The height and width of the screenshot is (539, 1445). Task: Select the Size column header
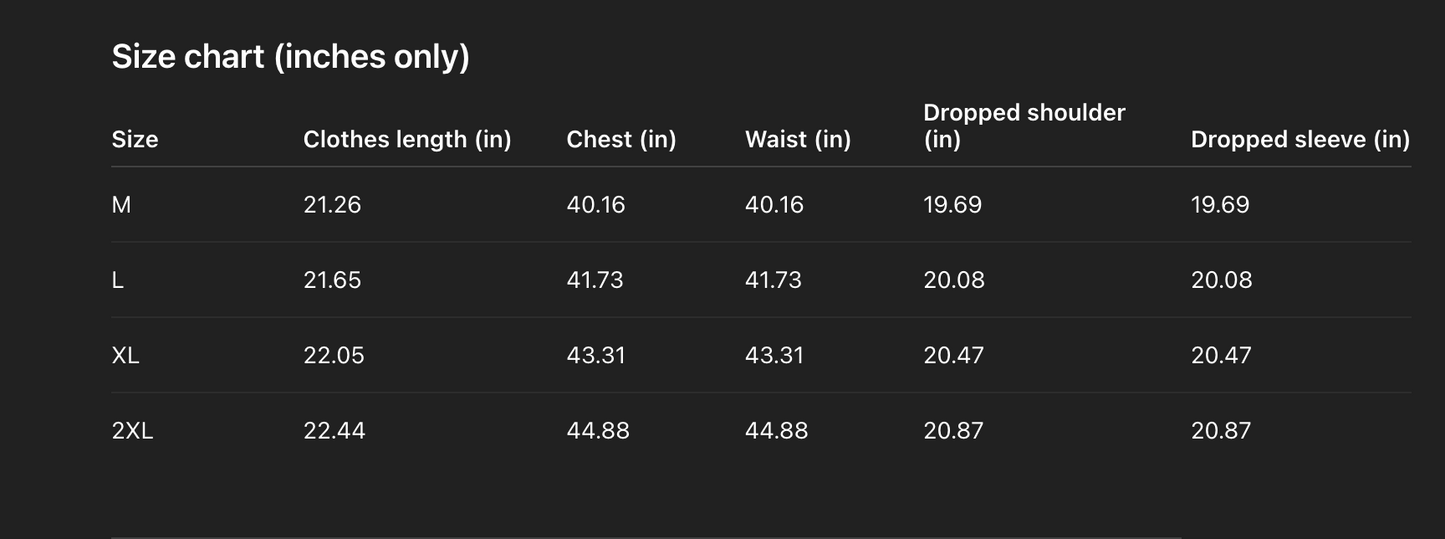pyautogui.click(x=135, y=139)
